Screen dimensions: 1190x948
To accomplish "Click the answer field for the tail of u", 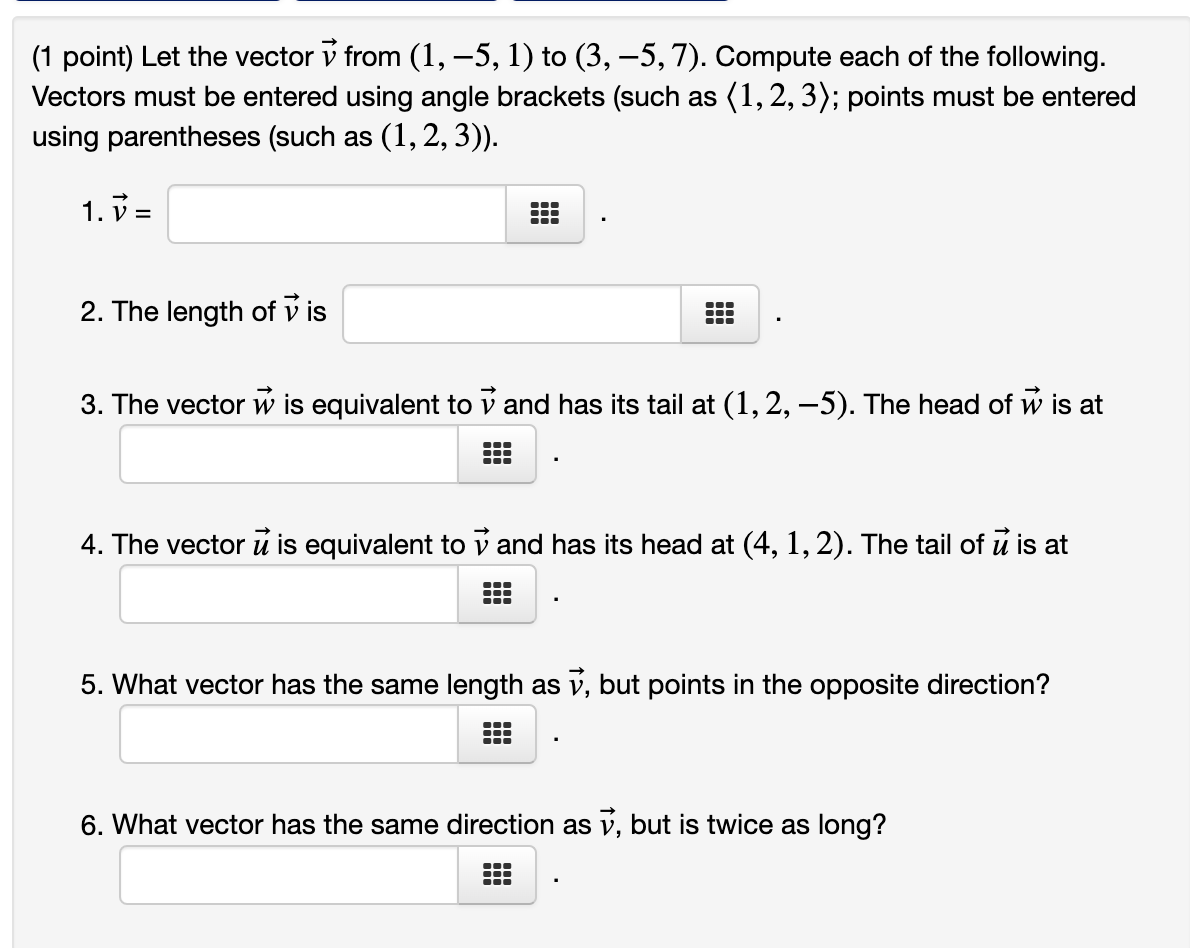I will point(288,594).
